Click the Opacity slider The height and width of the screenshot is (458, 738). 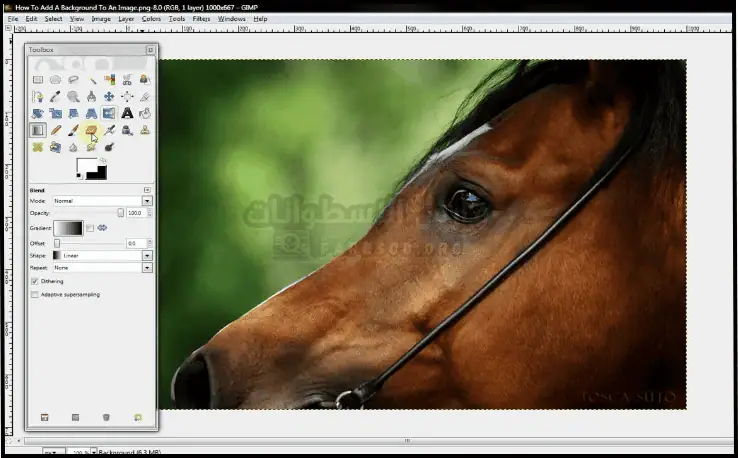[x=88, y=213]
